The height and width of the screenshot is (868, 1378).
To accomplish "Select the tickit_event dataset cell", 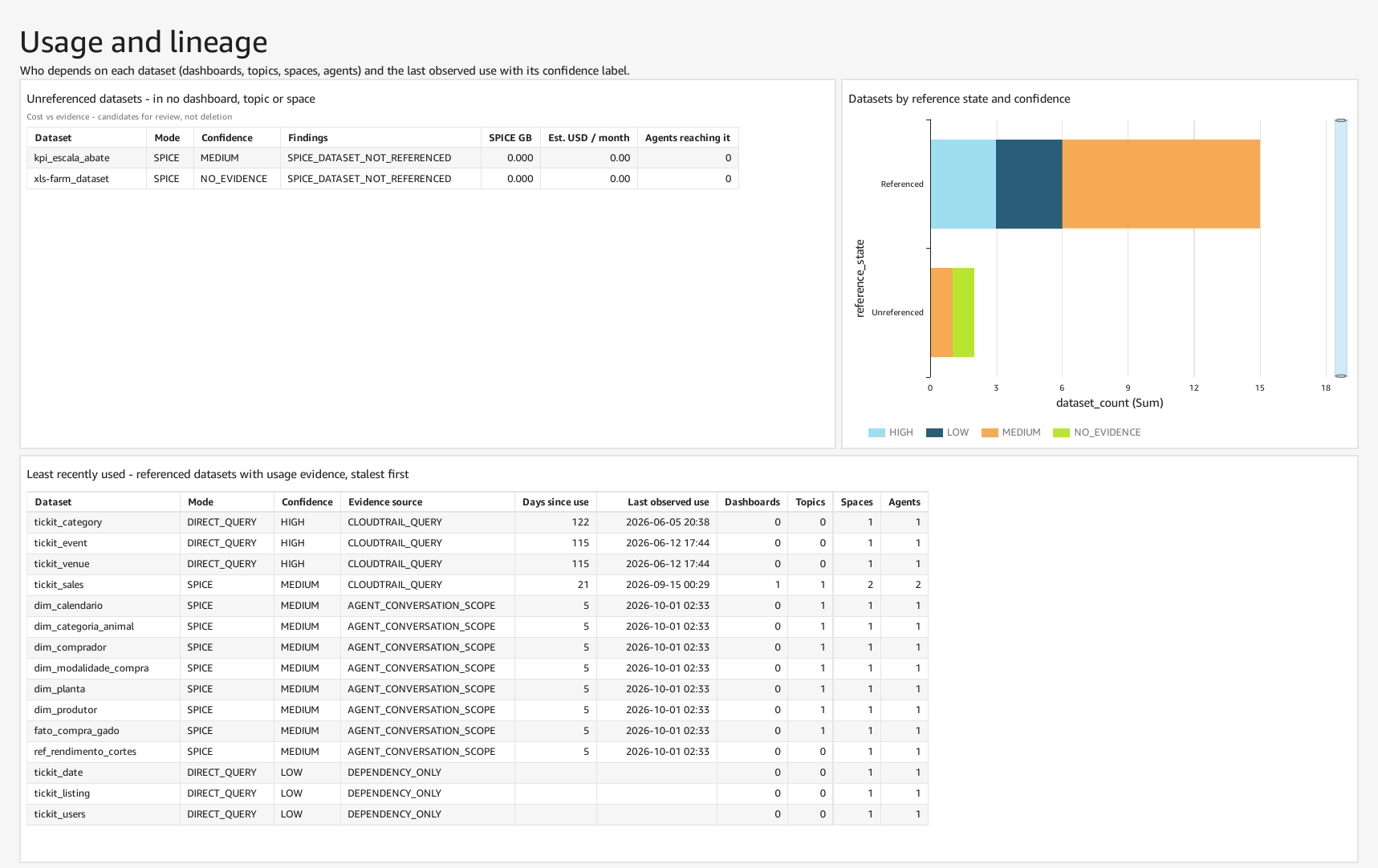I will [x=104, y=543].
